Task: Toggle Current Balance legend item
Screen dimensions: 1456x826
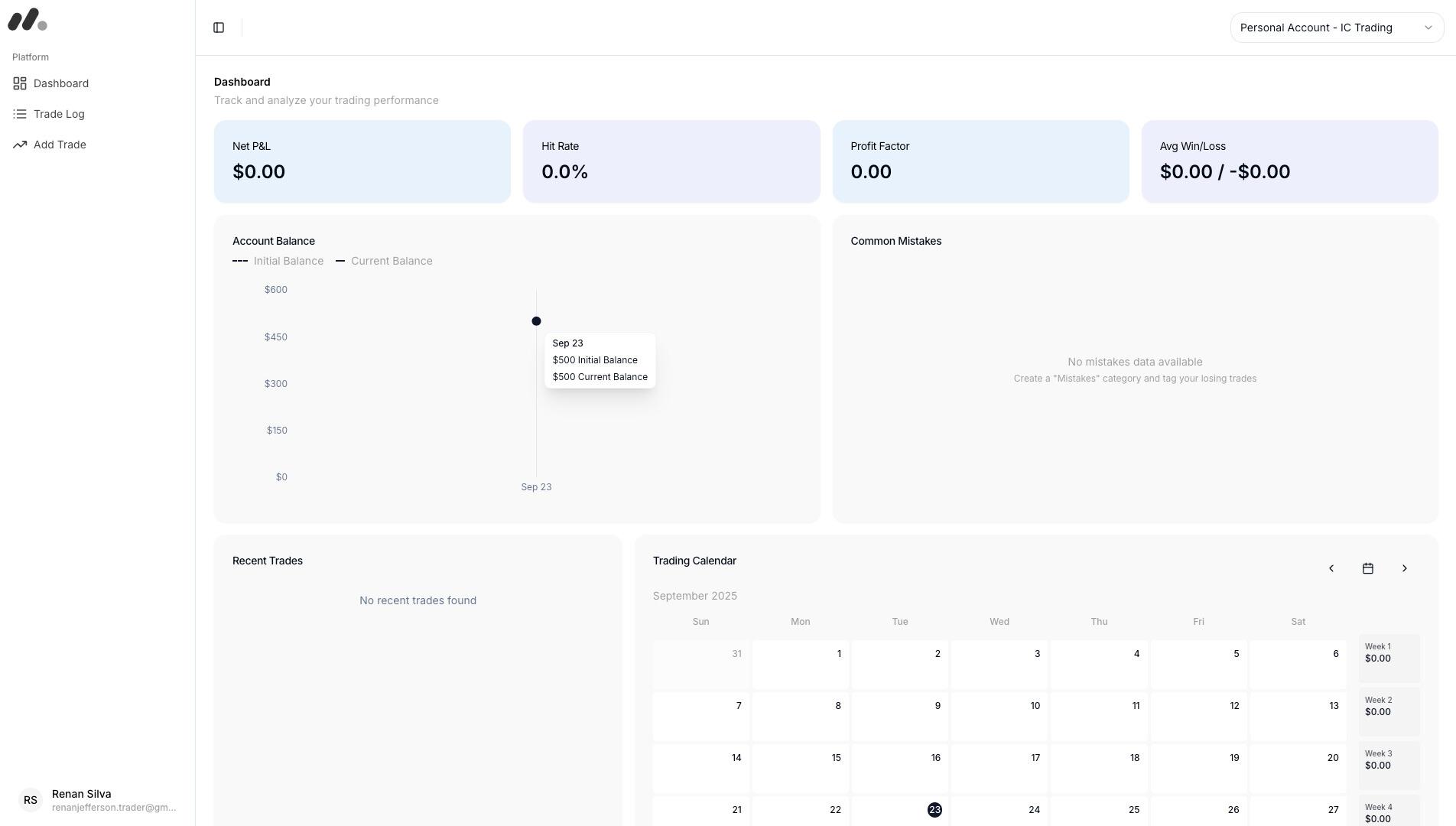Action: [x=384, y=261]
